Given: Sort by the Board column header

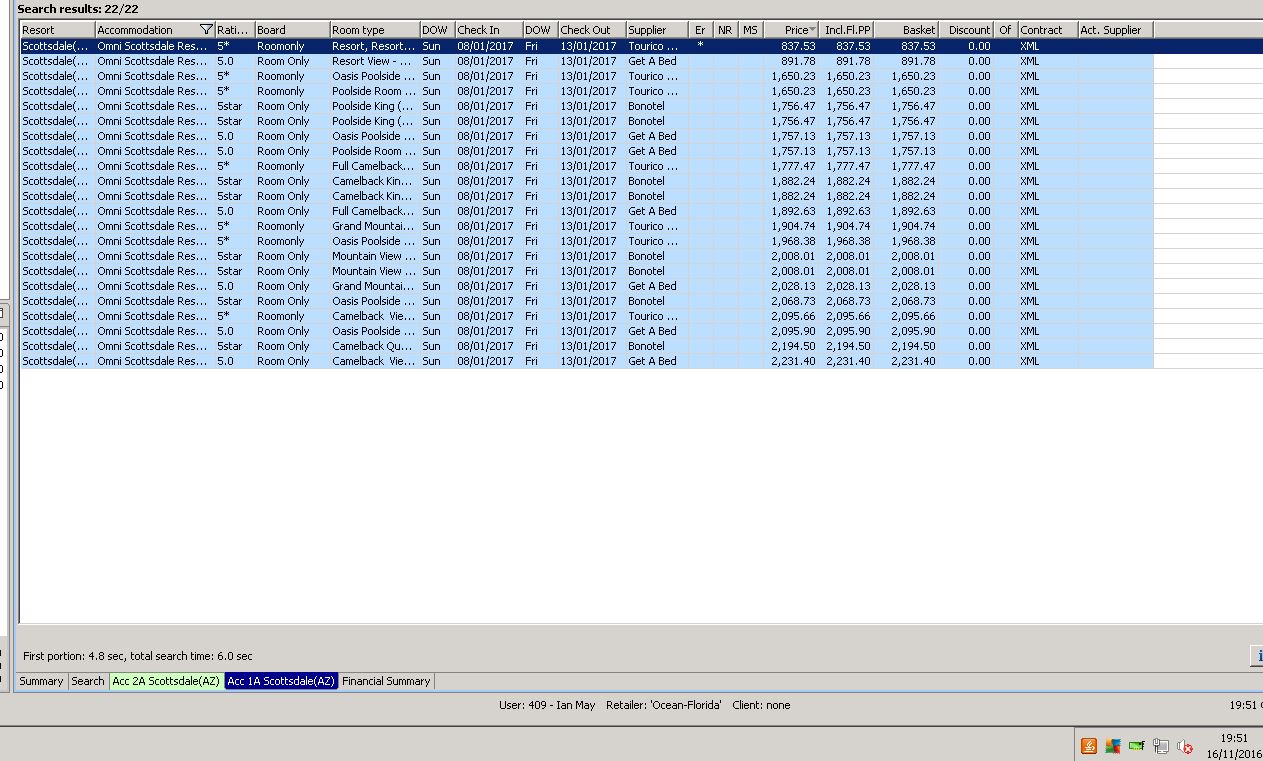Looking at the screenshot, I should tap(292, 30).
